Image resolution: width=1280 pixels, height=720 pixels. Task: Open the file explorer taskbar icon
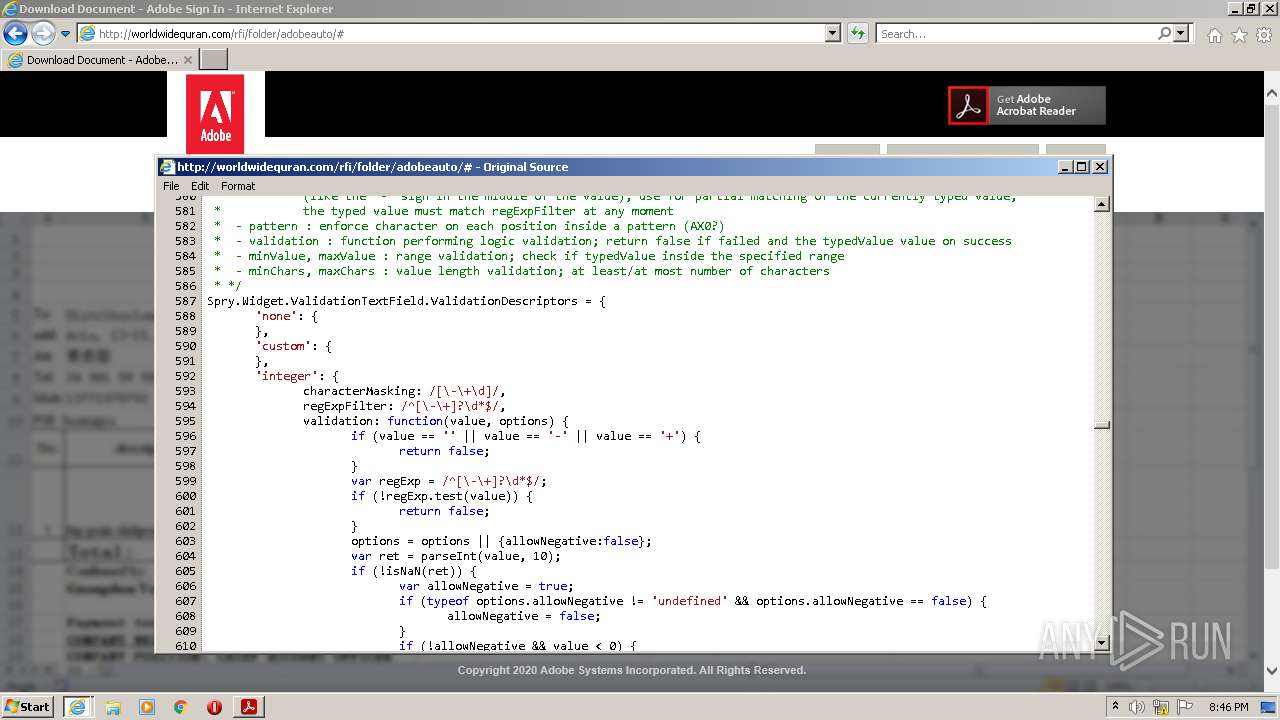[x=113, y=707]
